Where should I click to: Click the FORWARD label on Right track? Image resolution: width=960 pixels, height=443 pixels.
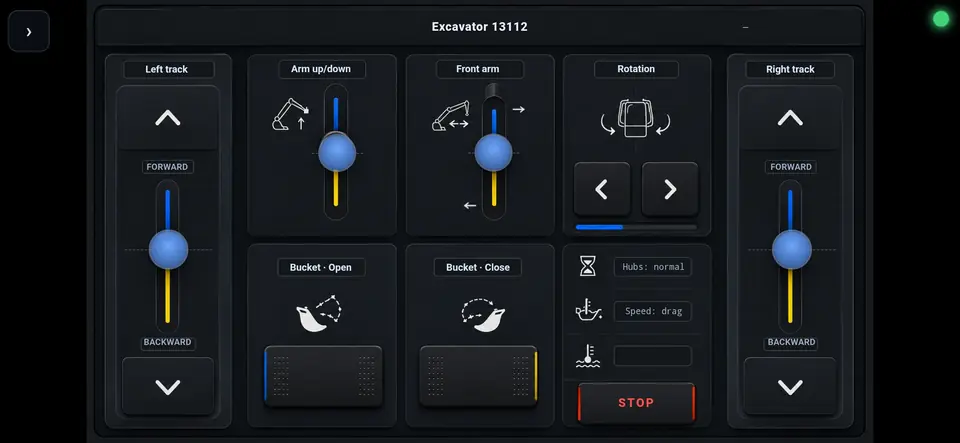tap(790, 166)
